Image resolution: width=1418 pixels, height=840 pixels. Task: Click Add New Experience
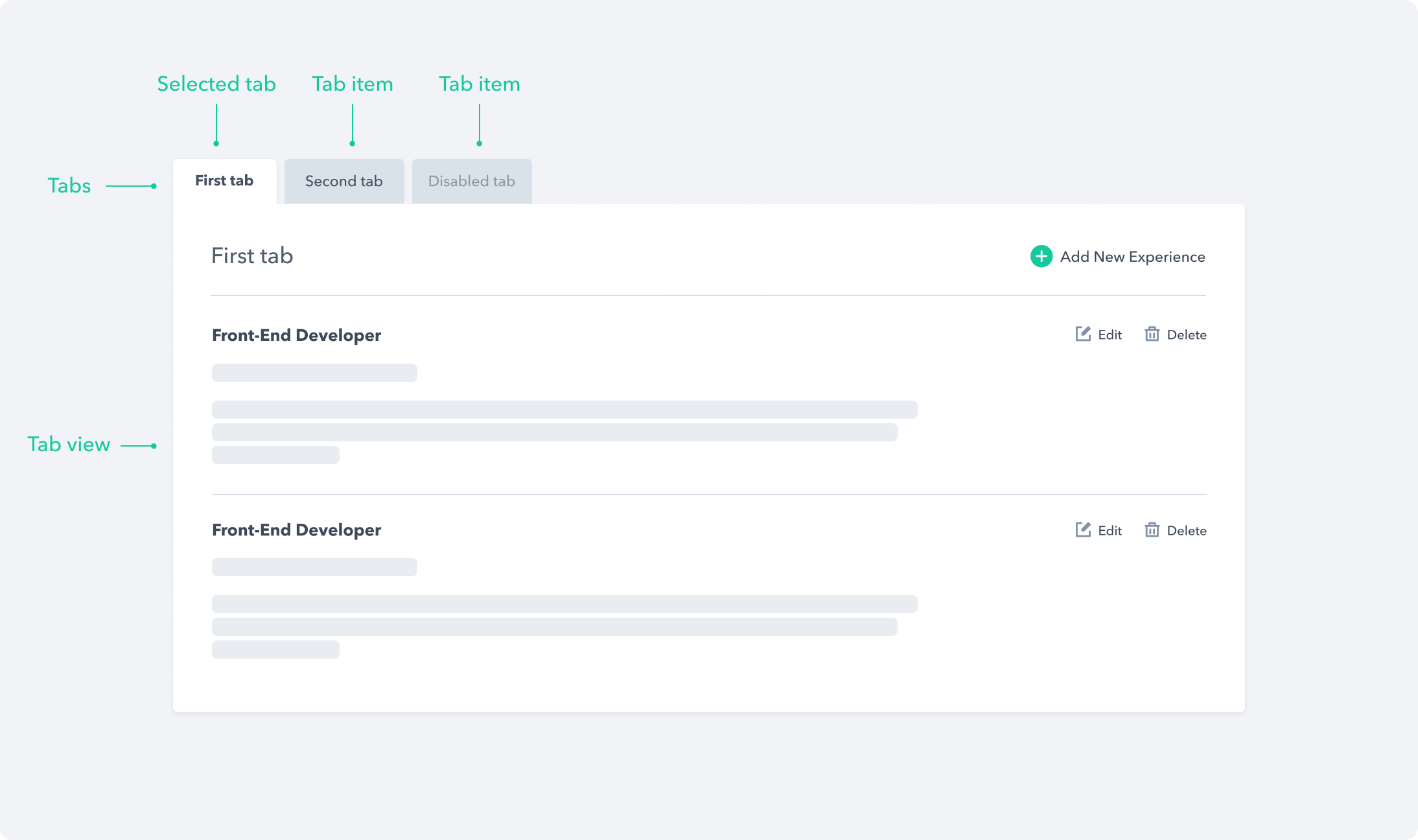(x=1132, y=257)
